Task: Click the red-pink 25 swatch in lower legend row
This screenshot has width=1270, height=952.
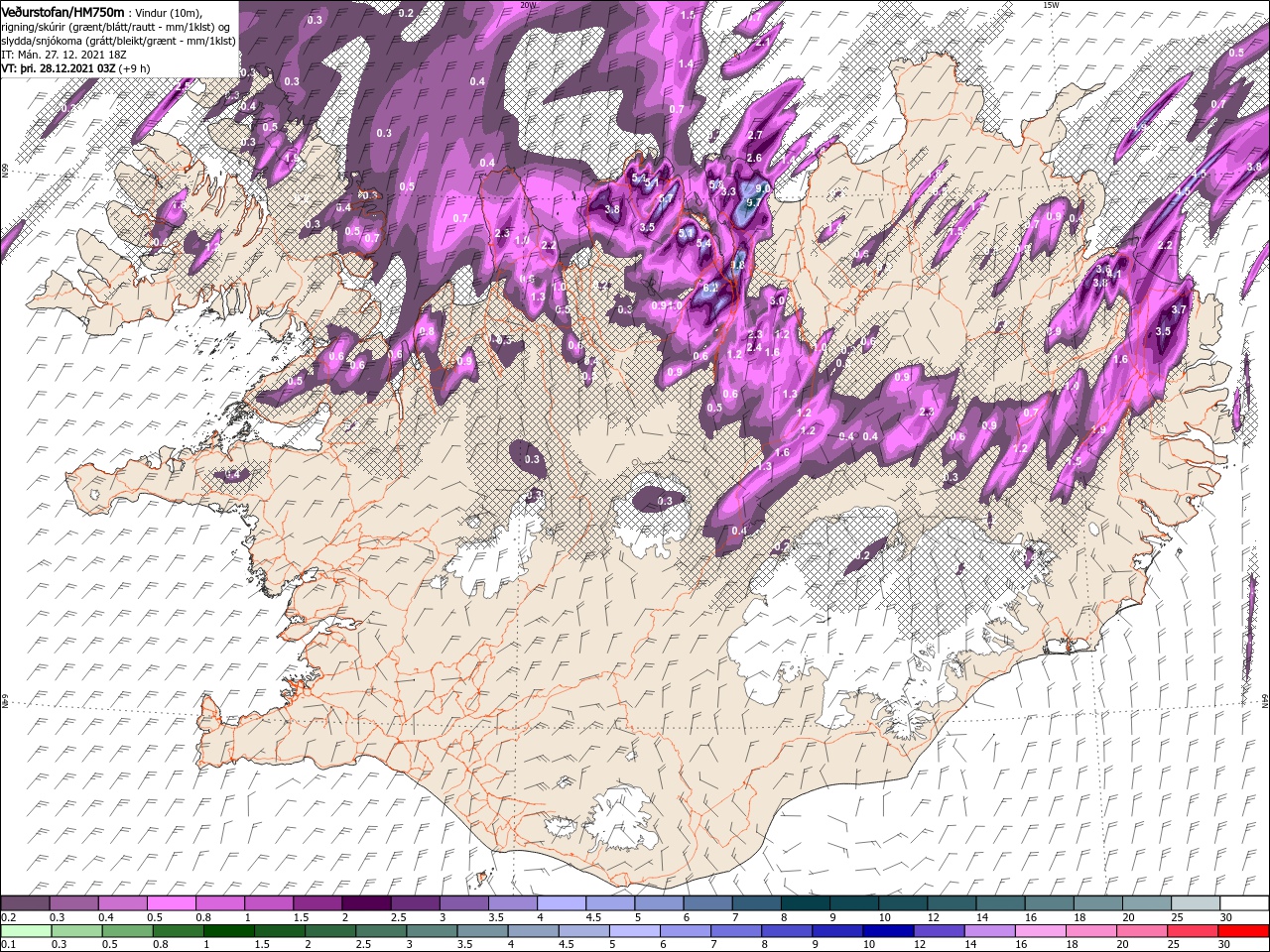Action: pos(1194,930)
